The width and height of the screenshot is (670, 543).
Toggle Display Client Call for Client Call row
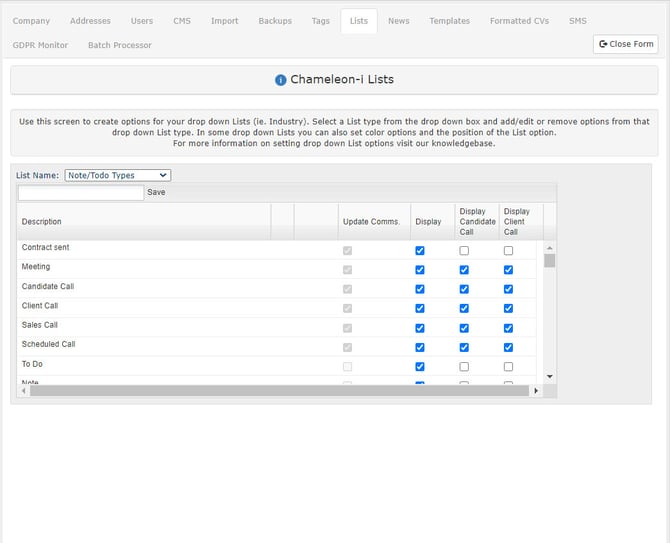tap(508, 308)
